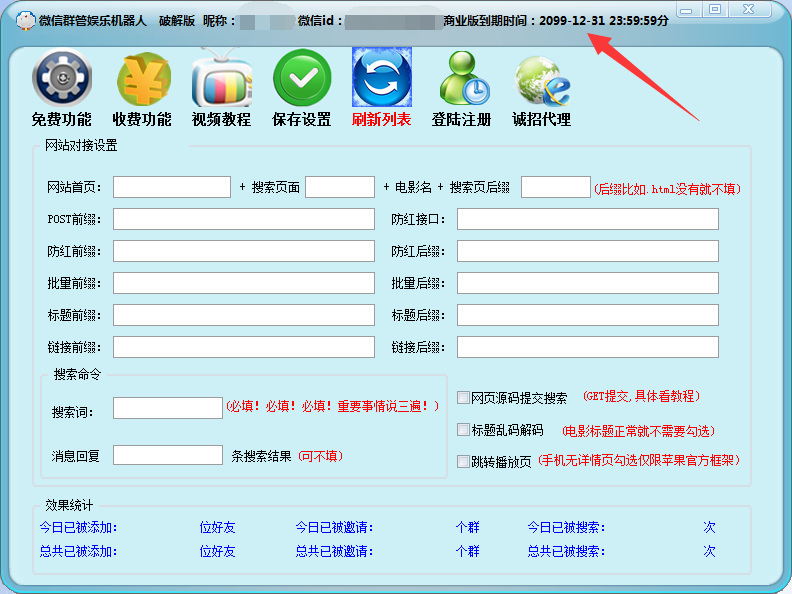Open the 视频教程 television icon
The image size is (792, 594).
pos(221,78)
